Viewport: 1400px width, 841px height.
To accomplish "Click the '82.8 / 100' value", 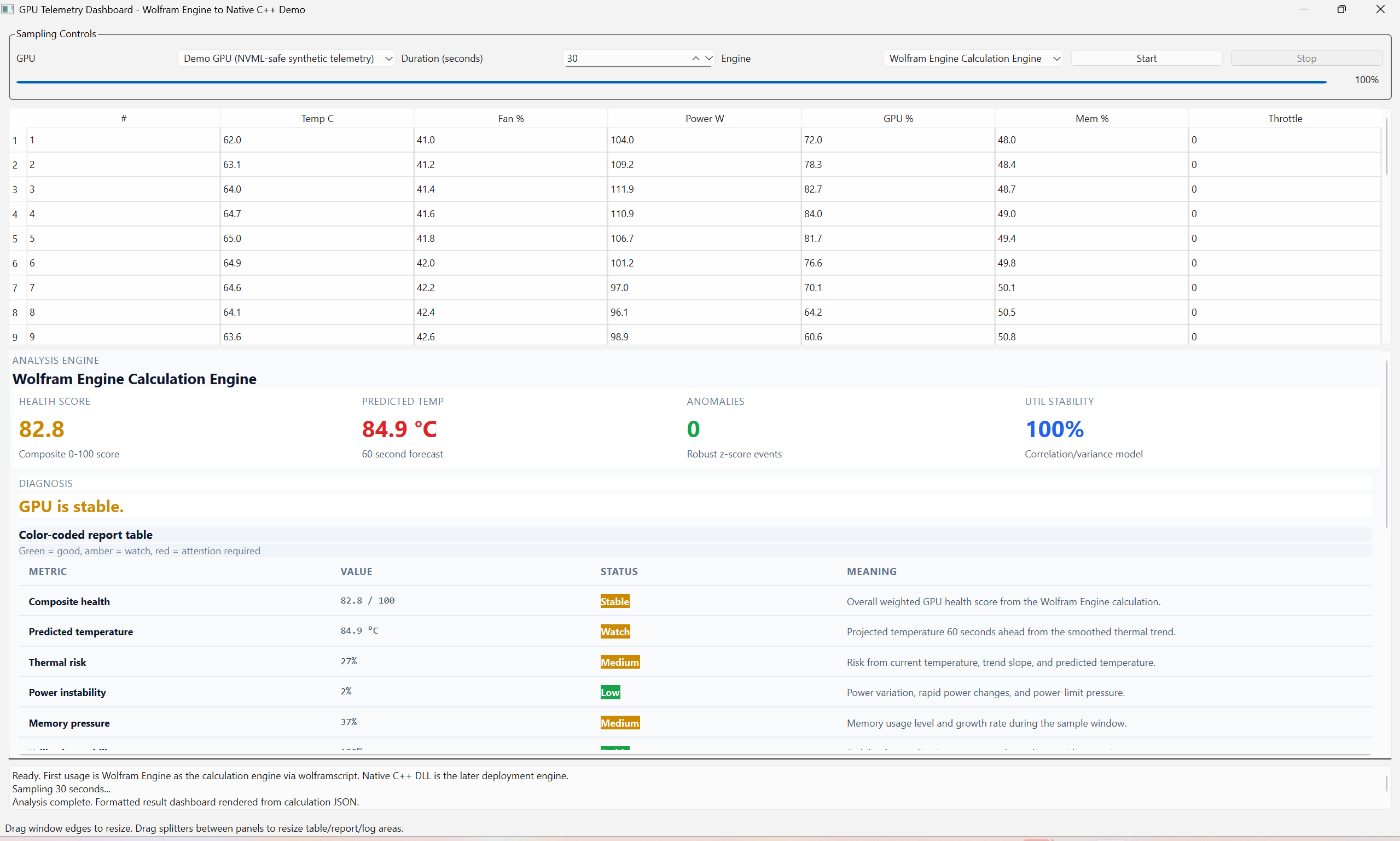I will pyautogui.click(x=367, y=600).
